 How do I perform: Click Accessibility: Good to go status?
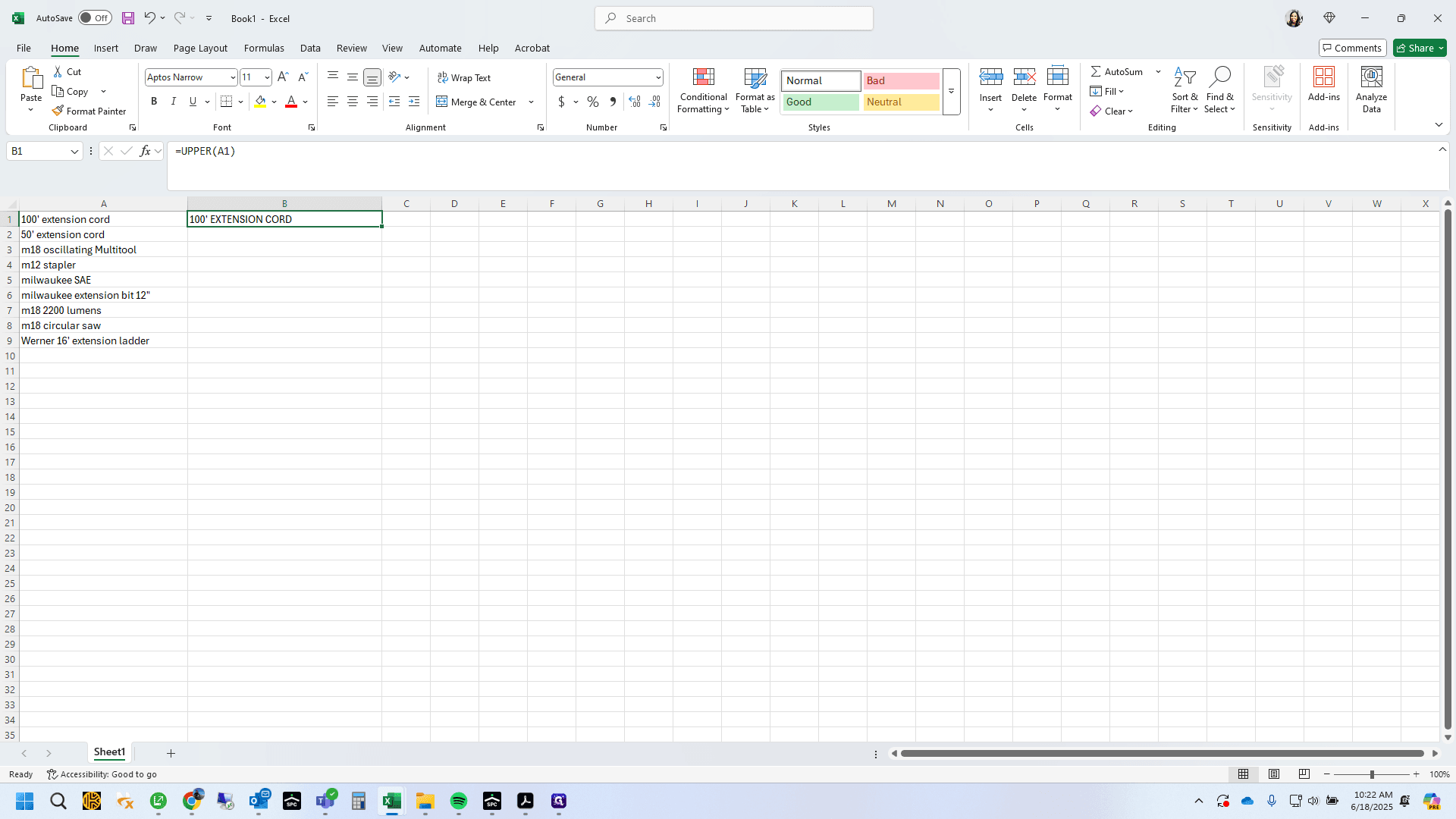coord(102,774)
